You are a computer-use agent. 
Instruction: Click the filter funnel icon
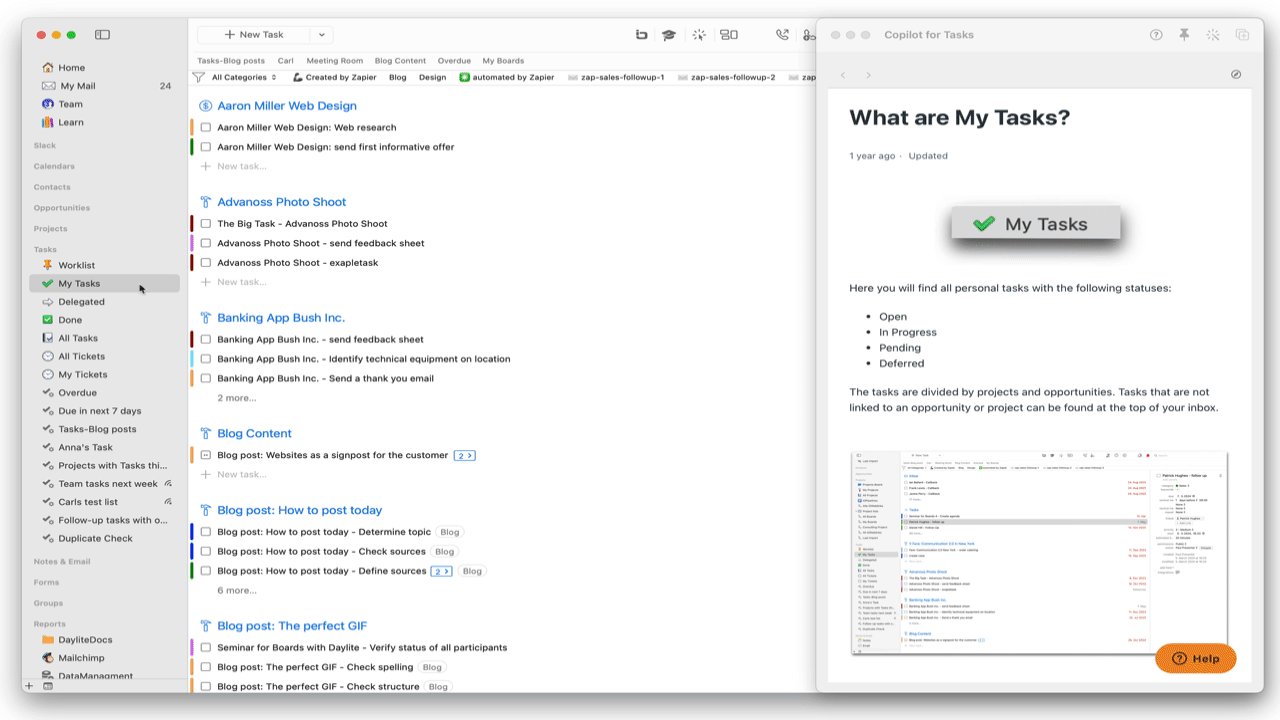pos(200,77)
